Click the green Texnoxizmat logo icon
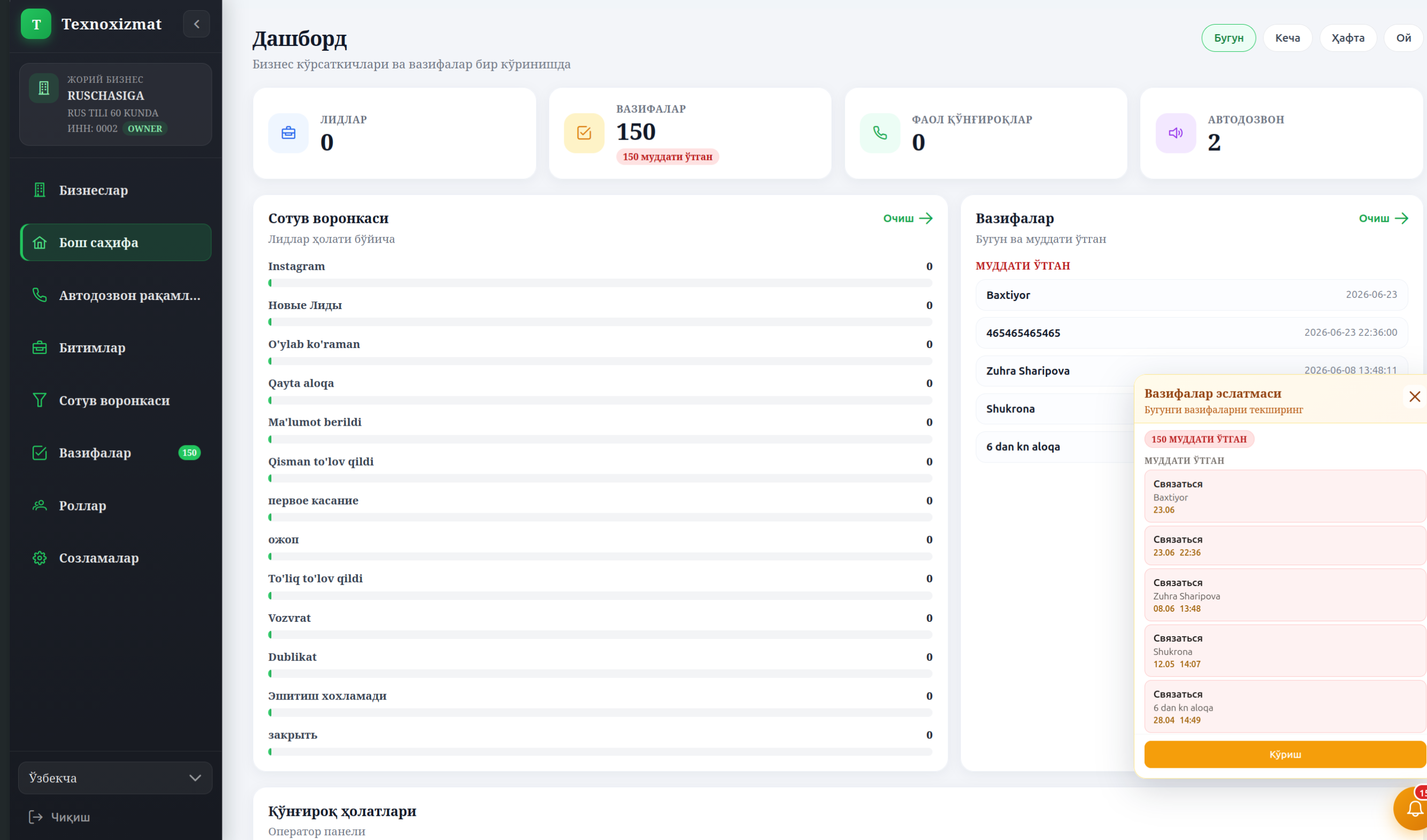 (x=36, y=24)
